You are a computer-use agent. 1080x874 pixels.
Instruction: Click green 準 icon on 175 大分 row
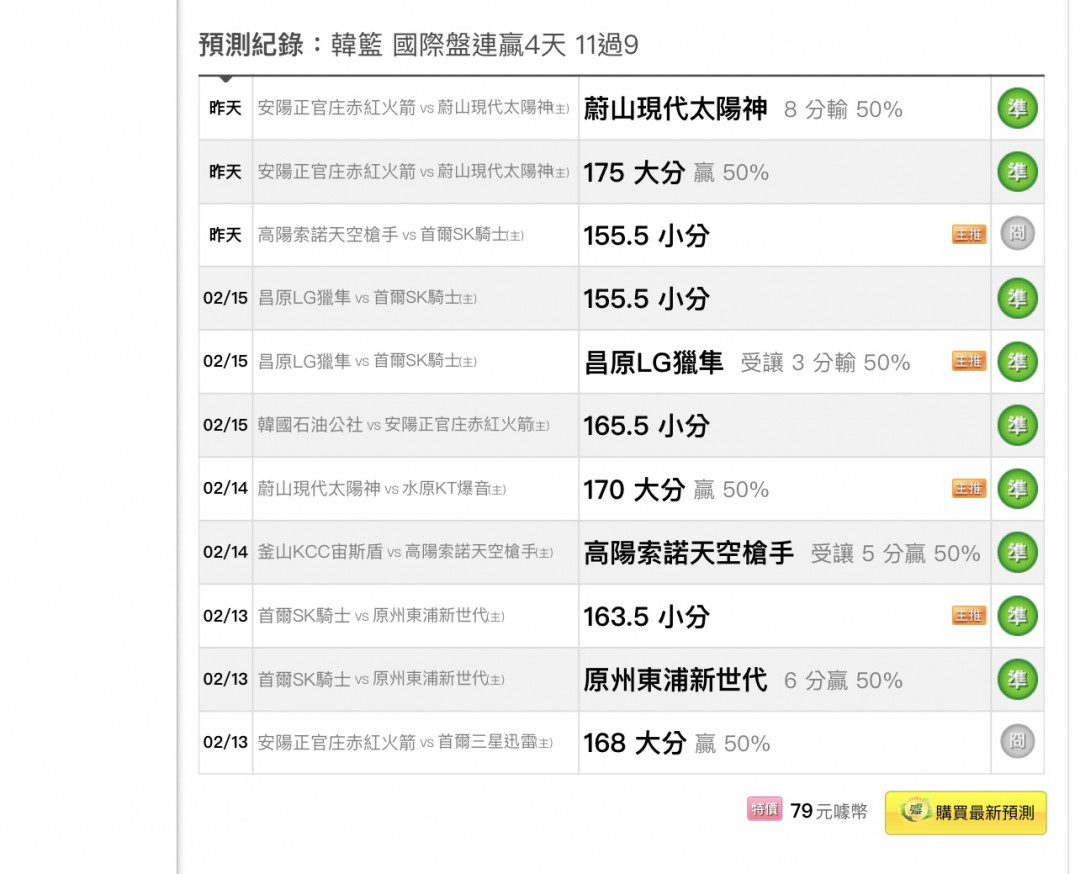pos(1017,172)
